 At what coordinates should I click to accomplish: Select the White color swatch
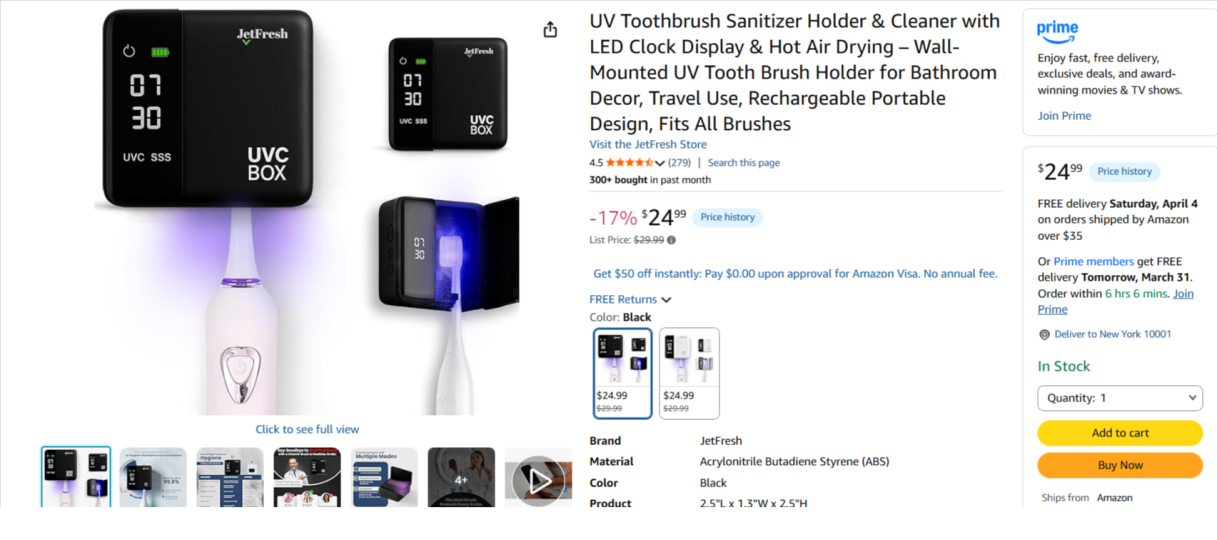pos(689,373)
